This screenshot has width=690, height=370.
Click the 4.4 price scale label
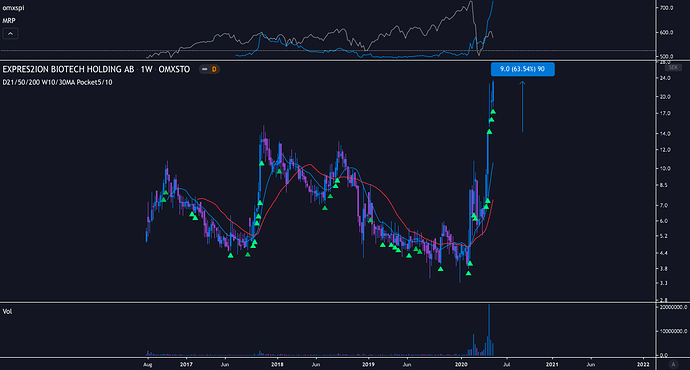664,253
